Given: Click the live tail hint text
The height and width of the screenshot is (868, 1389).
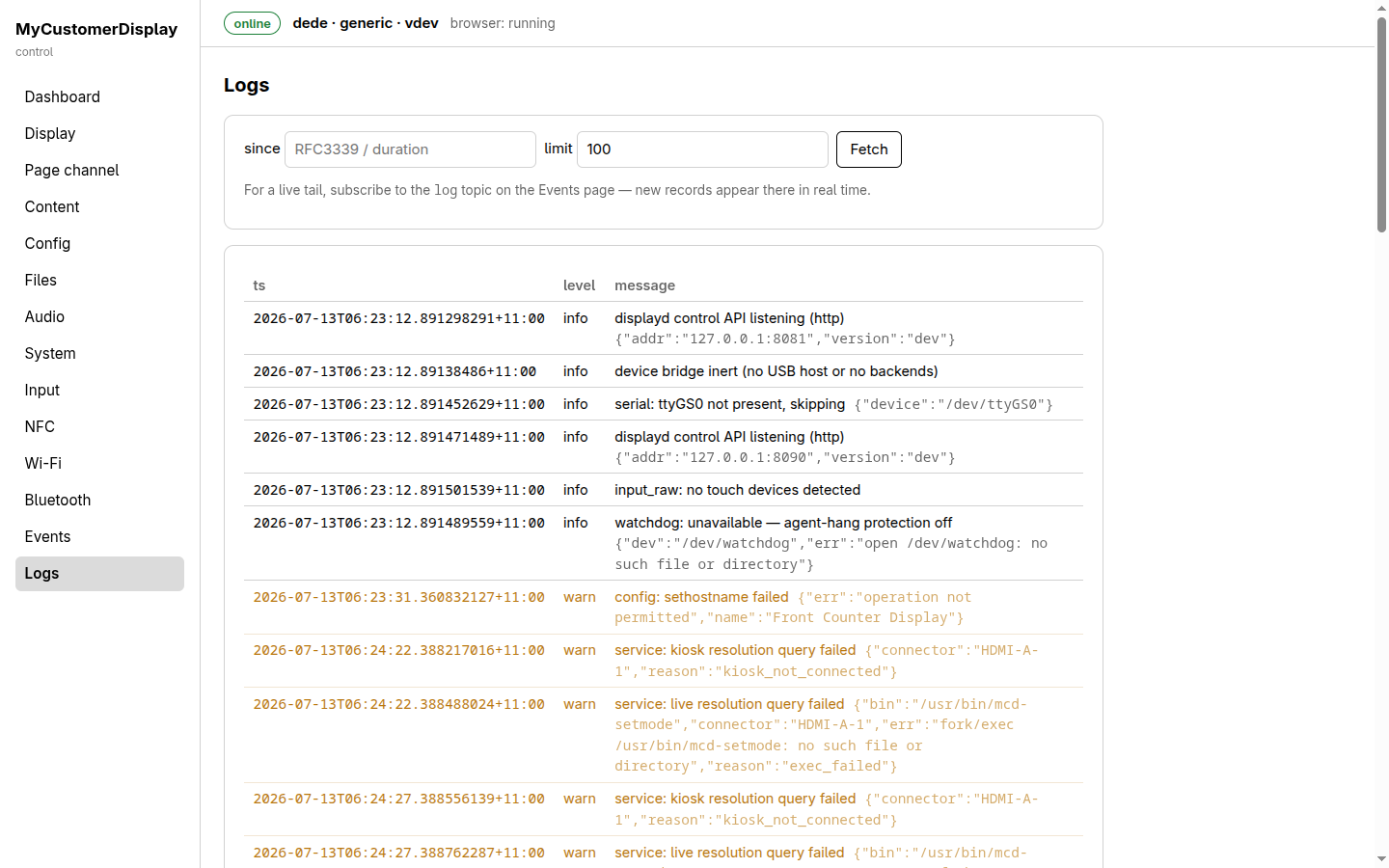Looking at the screenshot, I should pyautogui.click(x=557, y=190).
